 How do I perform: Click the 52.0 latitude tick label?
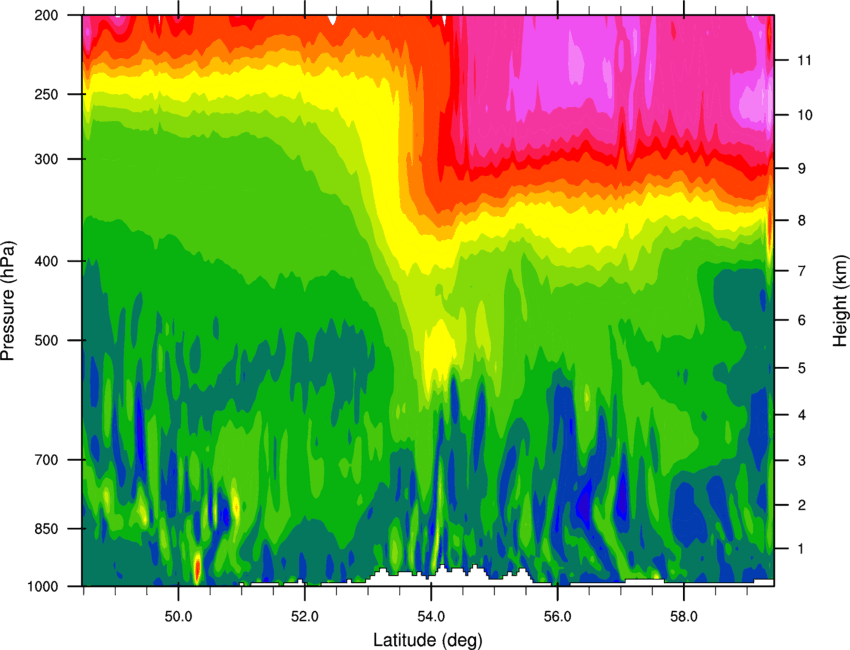[305, 617]
